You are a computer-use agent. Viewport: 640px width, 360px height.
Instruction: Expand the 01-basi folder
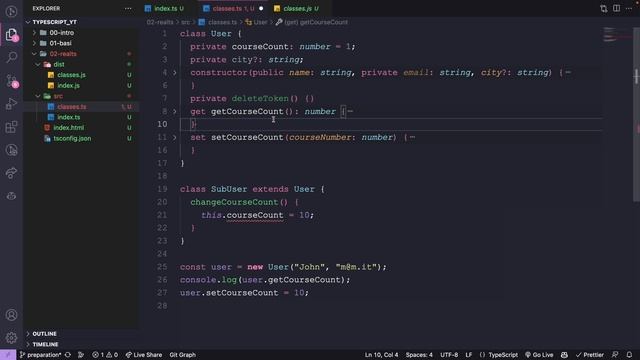[x=34, y=43]
